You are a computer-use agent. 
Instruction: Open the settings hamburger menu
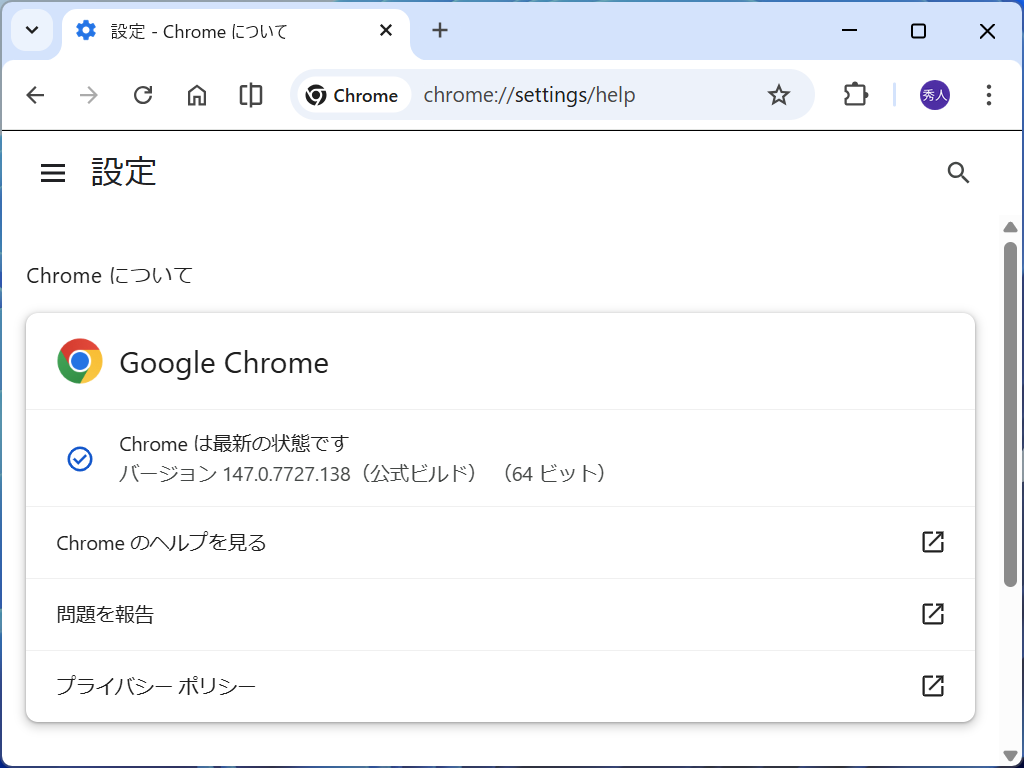52,172
